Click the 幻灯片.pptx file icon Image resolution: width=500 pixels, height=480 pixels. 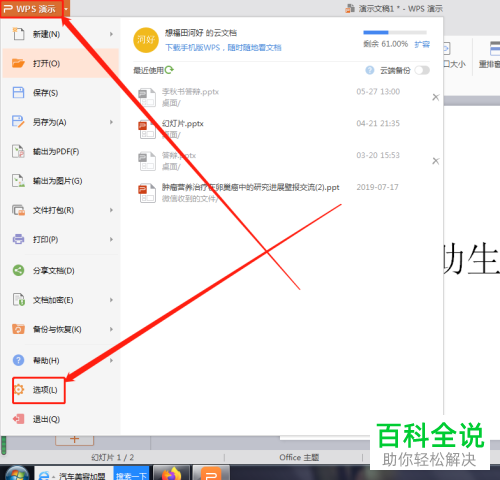[x=147, y=129]
